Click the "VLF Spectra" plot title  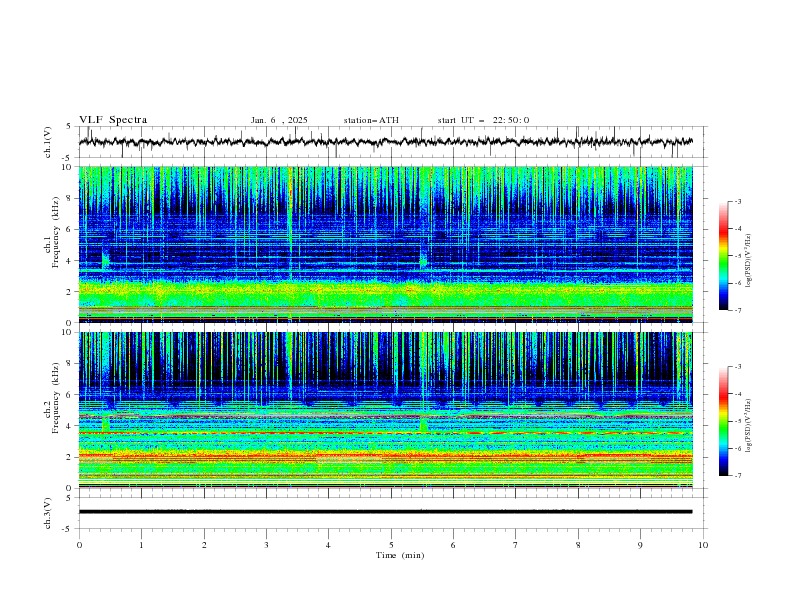point(113,120)
